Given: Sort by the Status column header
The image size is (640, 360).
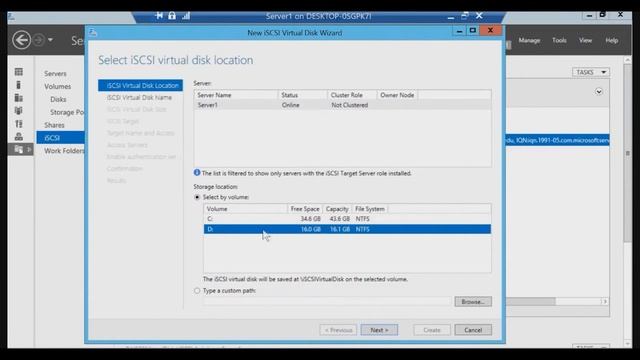Looking at the screenshot, I should [303, 95].
